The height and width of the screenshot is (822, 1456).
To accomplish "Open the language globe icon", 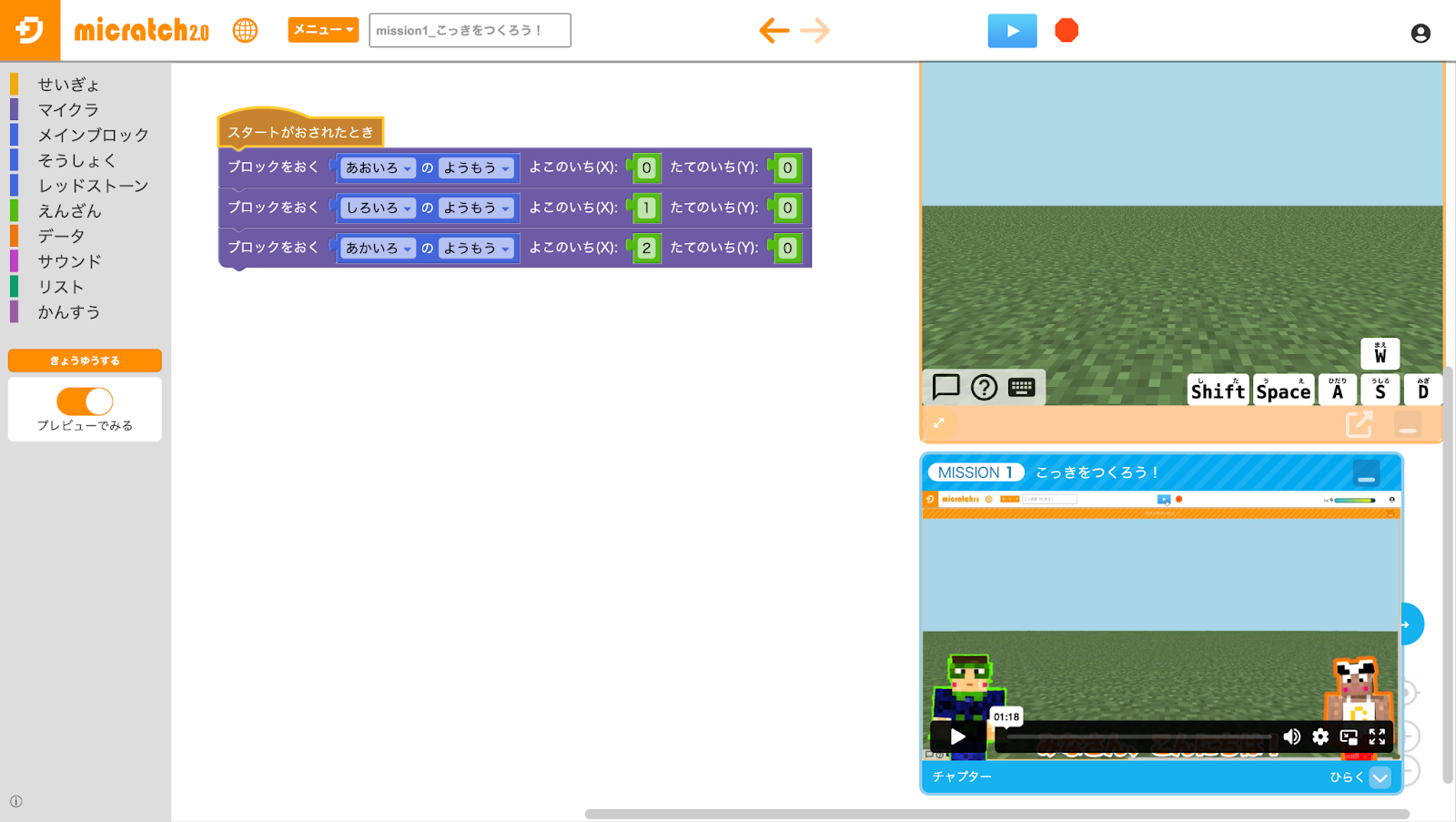I will coord(245,31).
